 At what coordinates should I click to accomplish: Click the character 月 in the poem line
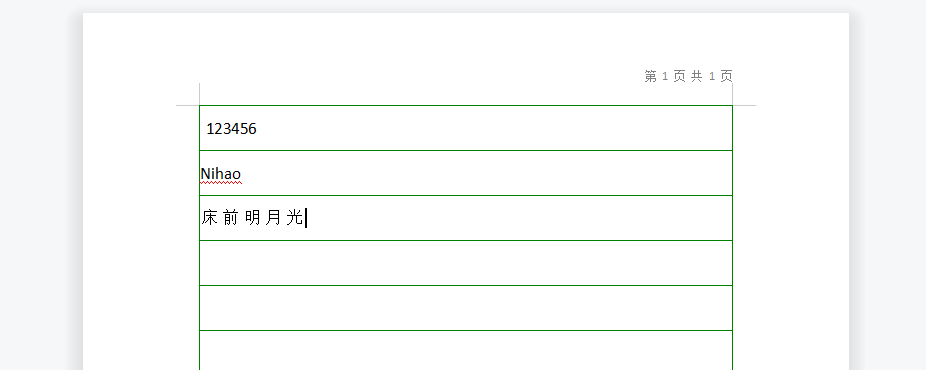coord(273,218)
